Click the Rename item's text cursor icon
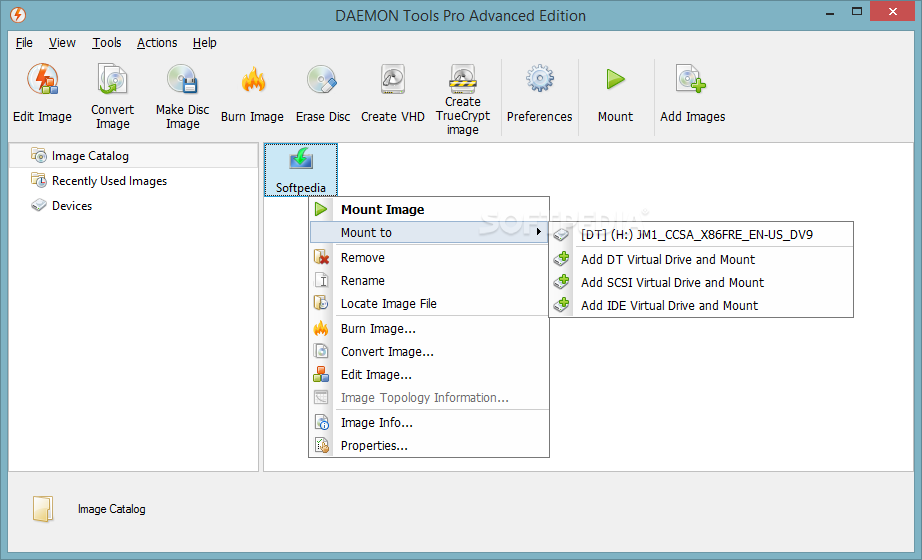Viewport: 922px width, 560px height. point(321,280)
